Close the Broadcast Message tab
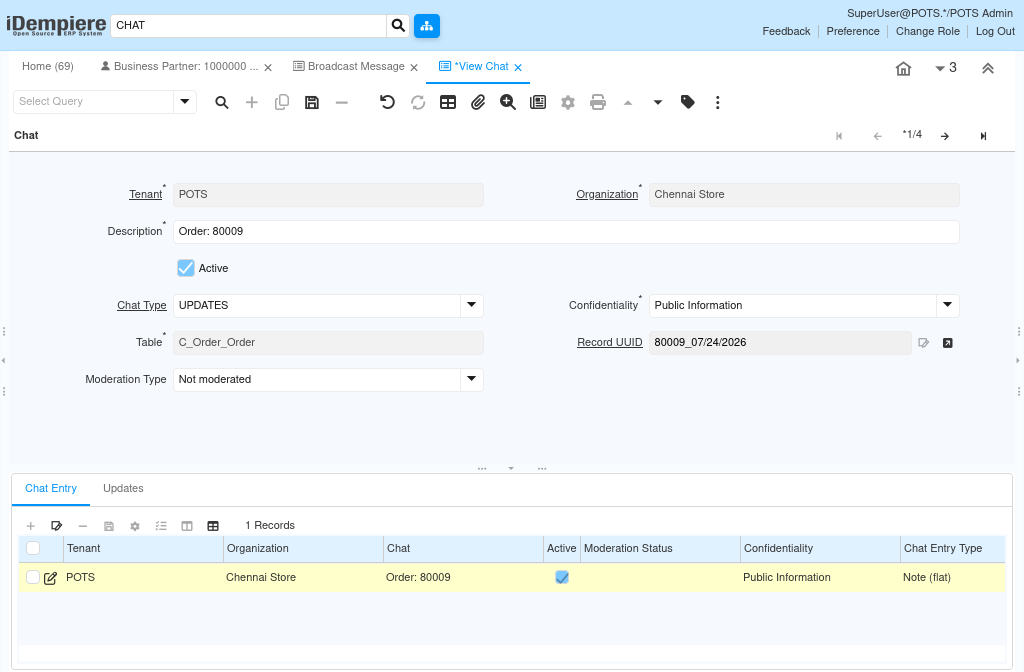The height and width of the screenshot is (672, 1024). [x=414, y=67]
